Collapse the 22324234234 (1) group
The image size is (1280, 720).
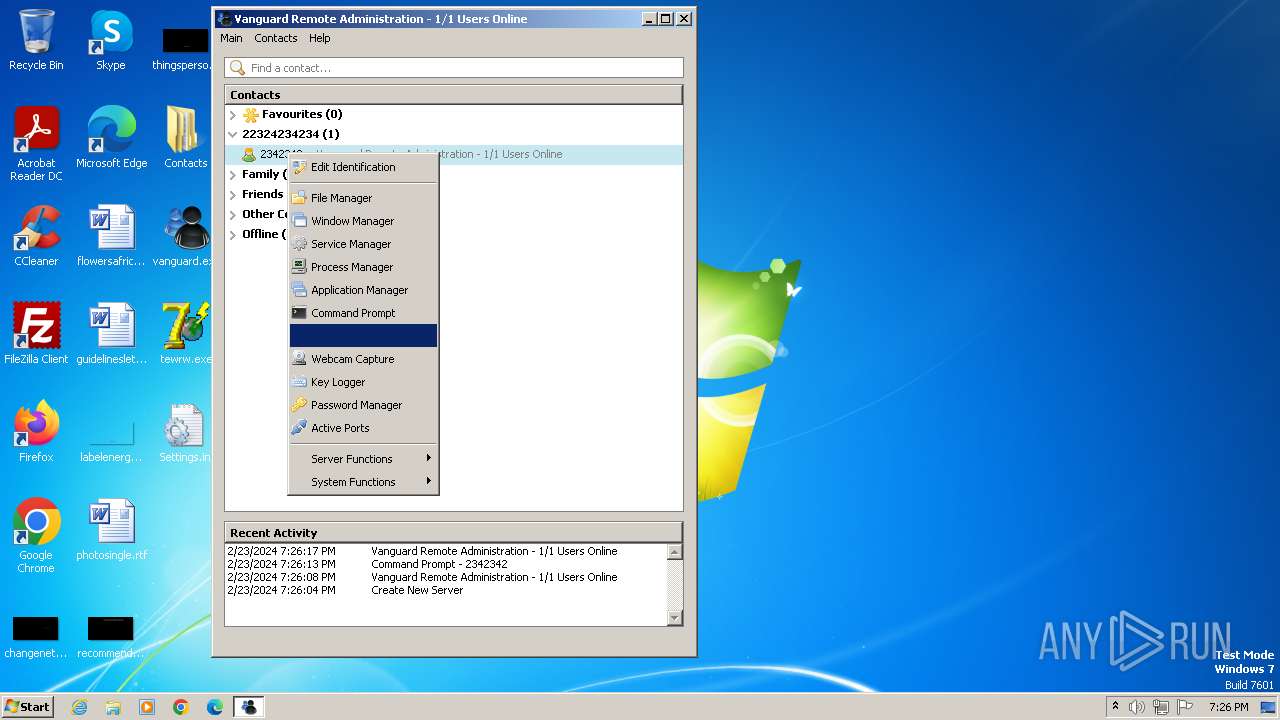coord(233,134)
